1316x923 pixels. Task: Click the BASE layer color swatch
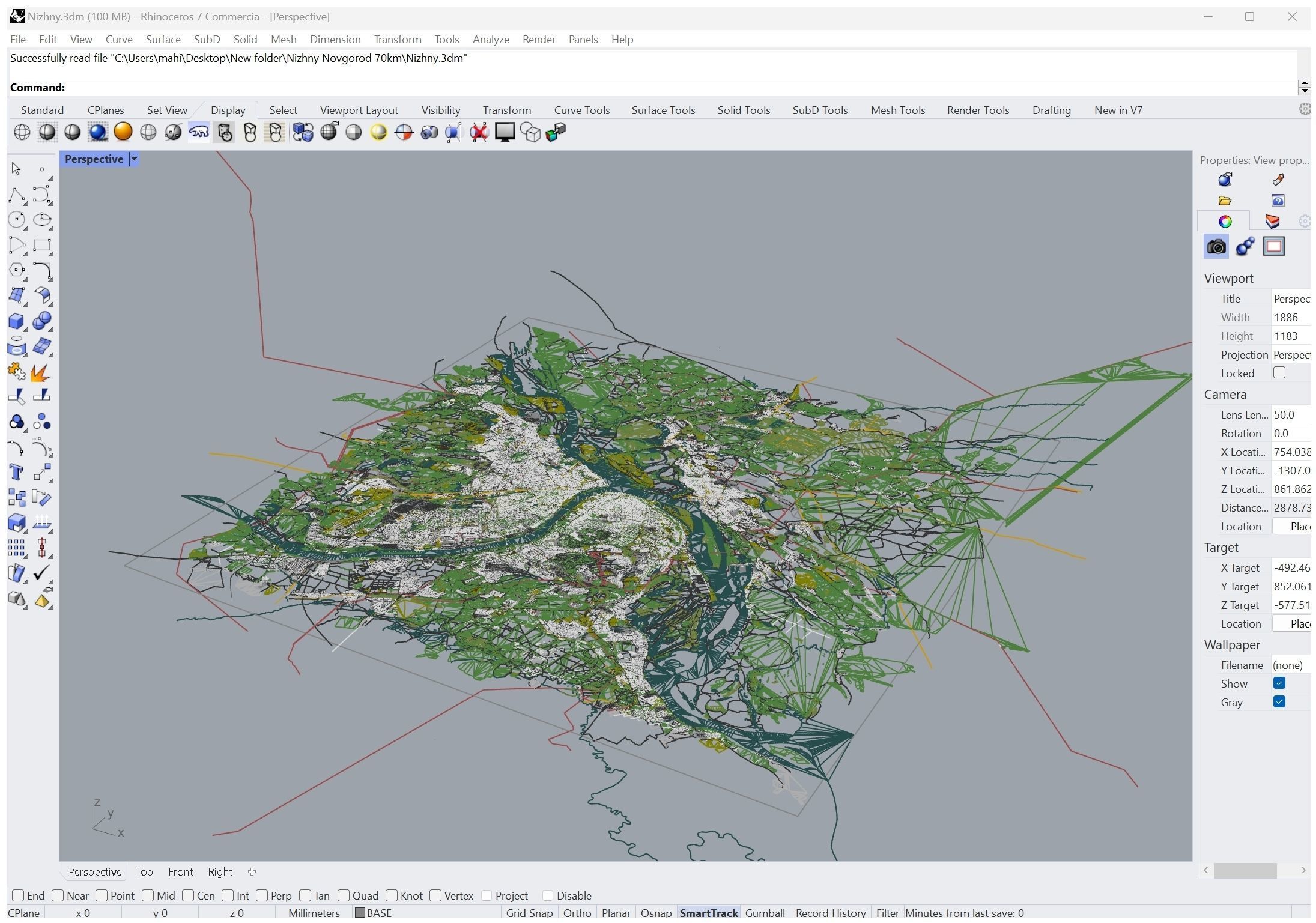tap(360, 913)
